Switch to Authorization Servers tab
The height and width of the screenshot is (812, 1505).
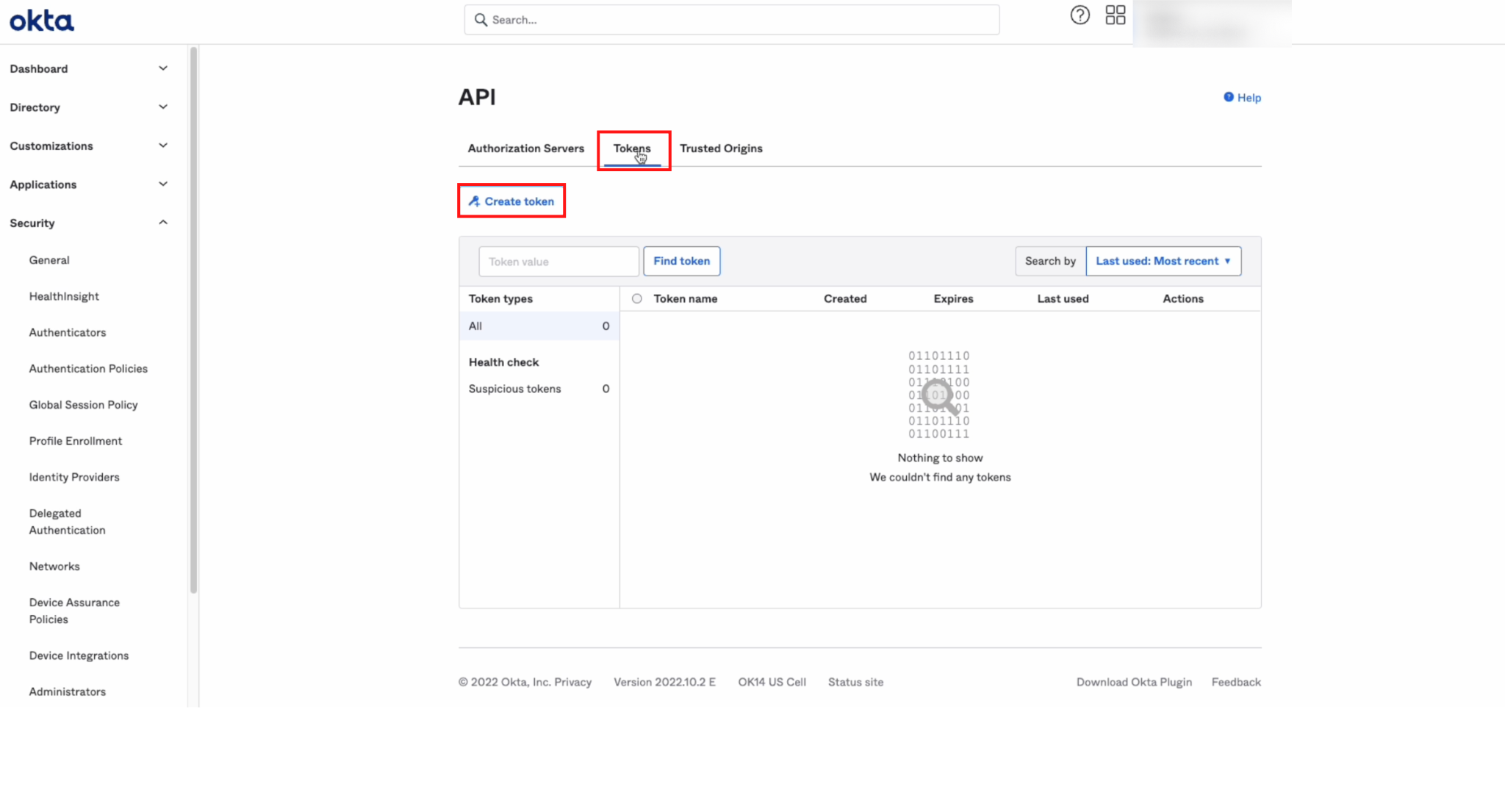[525, 148]
